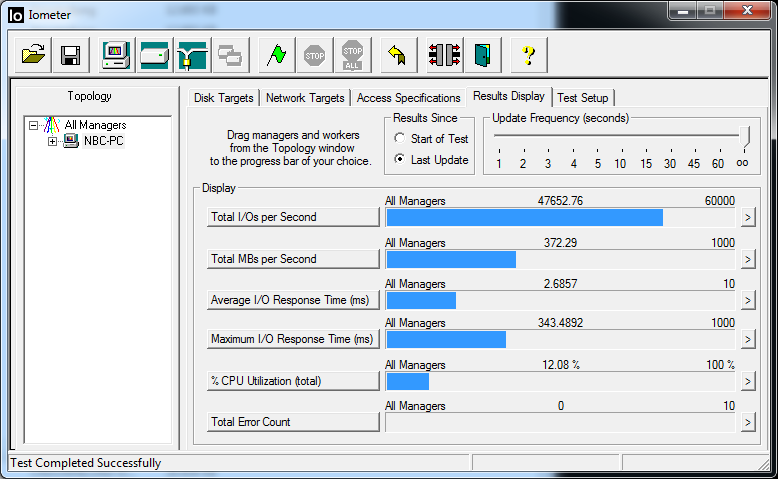Click Iometer title bar logo icon
This screenshot has width=778, height=479.
tap(16, 15)
